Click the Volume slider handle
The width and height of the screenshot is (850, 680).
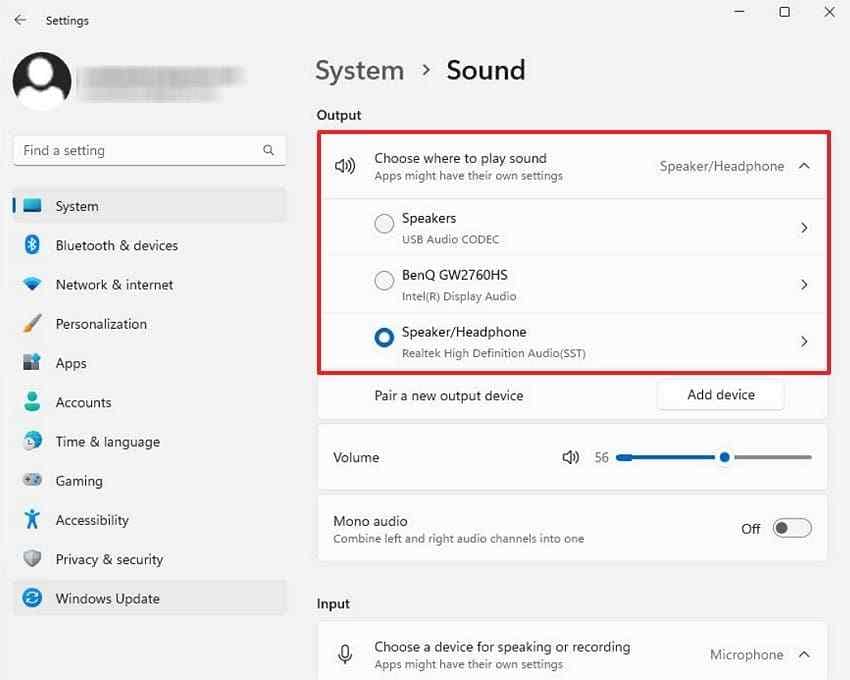click(724, 457)
